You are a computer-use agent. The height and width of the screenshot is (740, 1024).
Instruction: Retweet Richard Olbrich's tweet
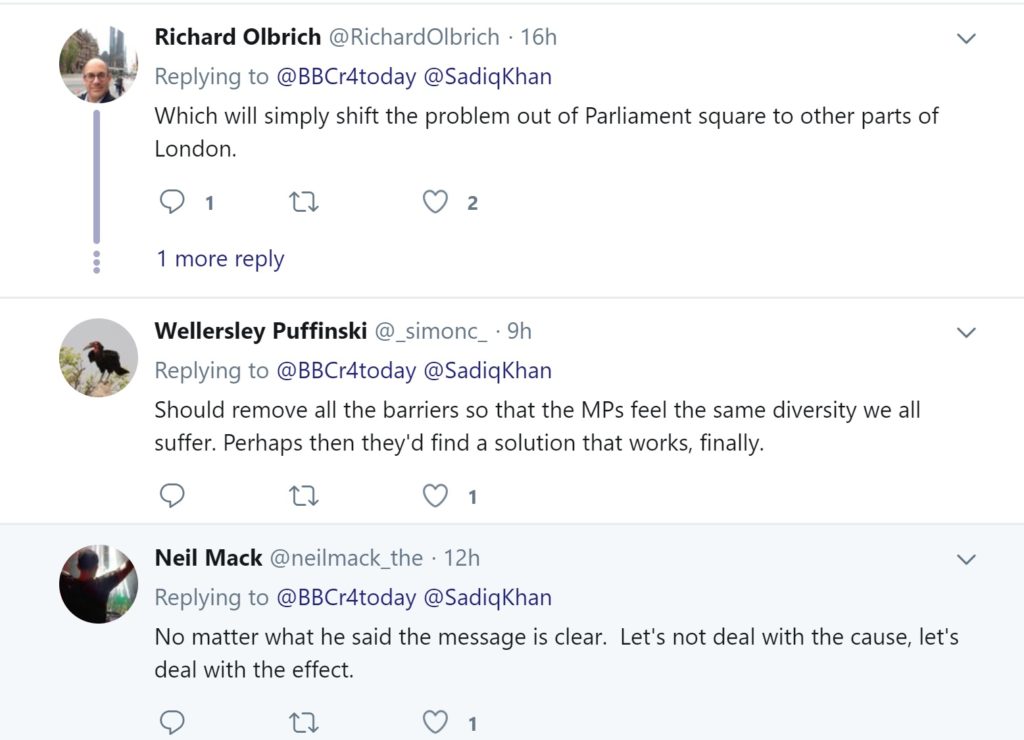(x=303, y=203)
